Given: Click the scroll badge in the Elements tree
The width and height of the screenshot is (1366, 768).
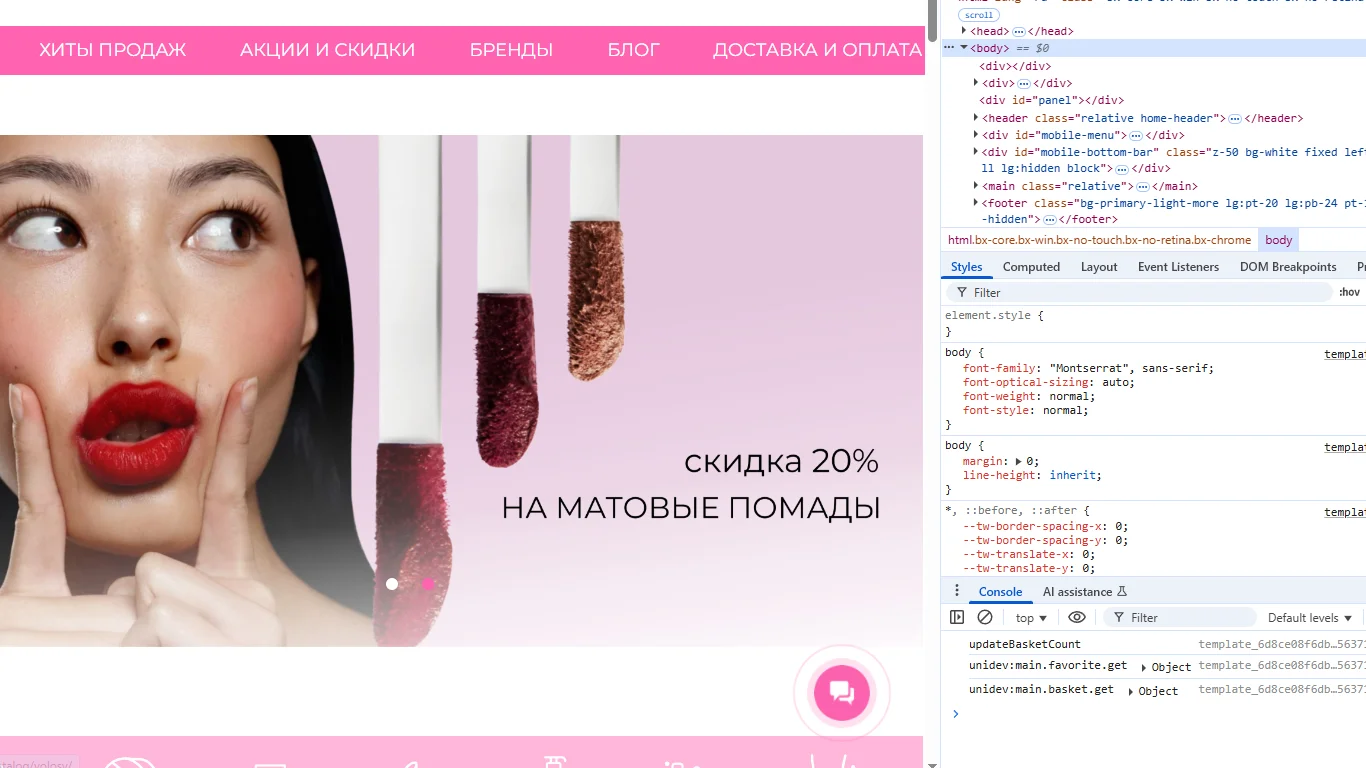Looking at the screenshot, I should pos(979,15).
